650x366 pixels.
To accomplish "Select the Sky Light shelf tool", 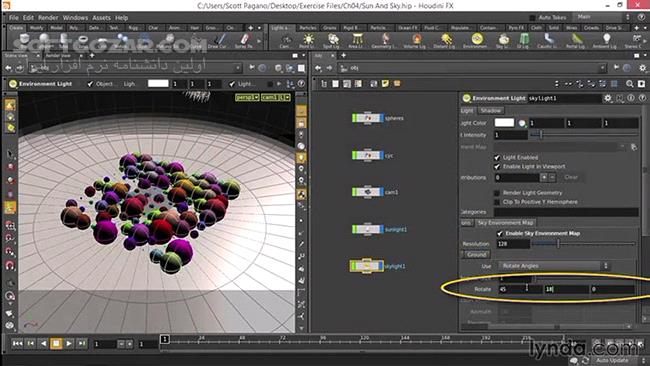I will 503,41.
